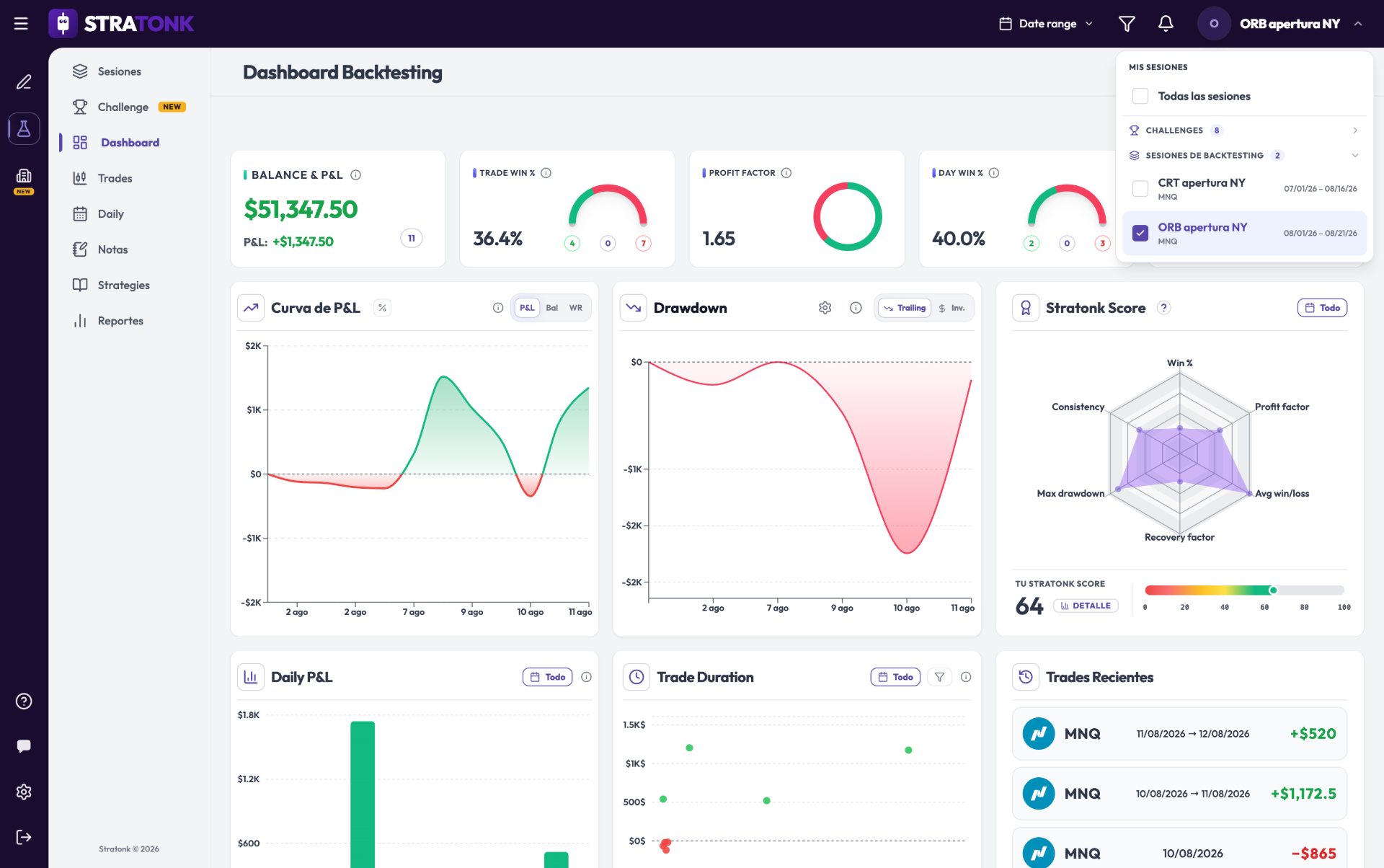Image resolution: width=1384 pixels, height=868 pixels.
Task: Click the Todo button in Daily P&L
Action: point(548,677)
